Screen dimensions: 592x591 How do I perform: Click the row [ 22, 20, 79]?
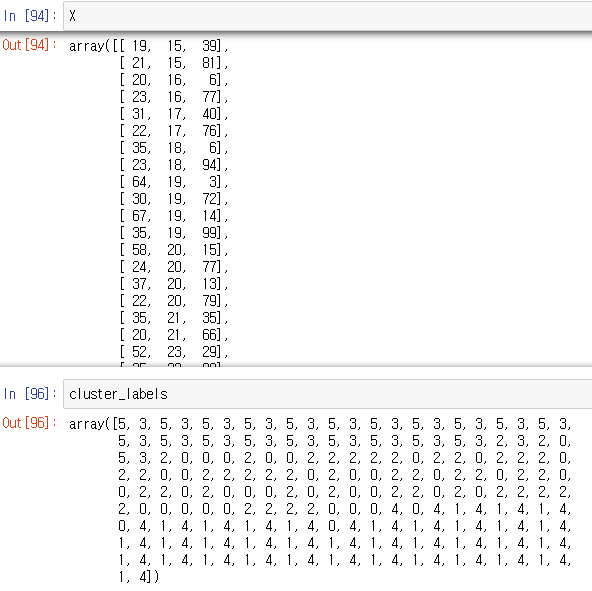coord(174,301)
